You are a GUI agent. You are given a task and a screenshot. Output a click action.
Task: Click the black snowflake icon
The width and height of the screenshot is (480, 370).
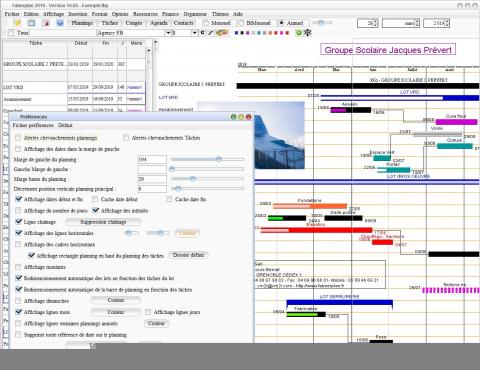[307, 33]
